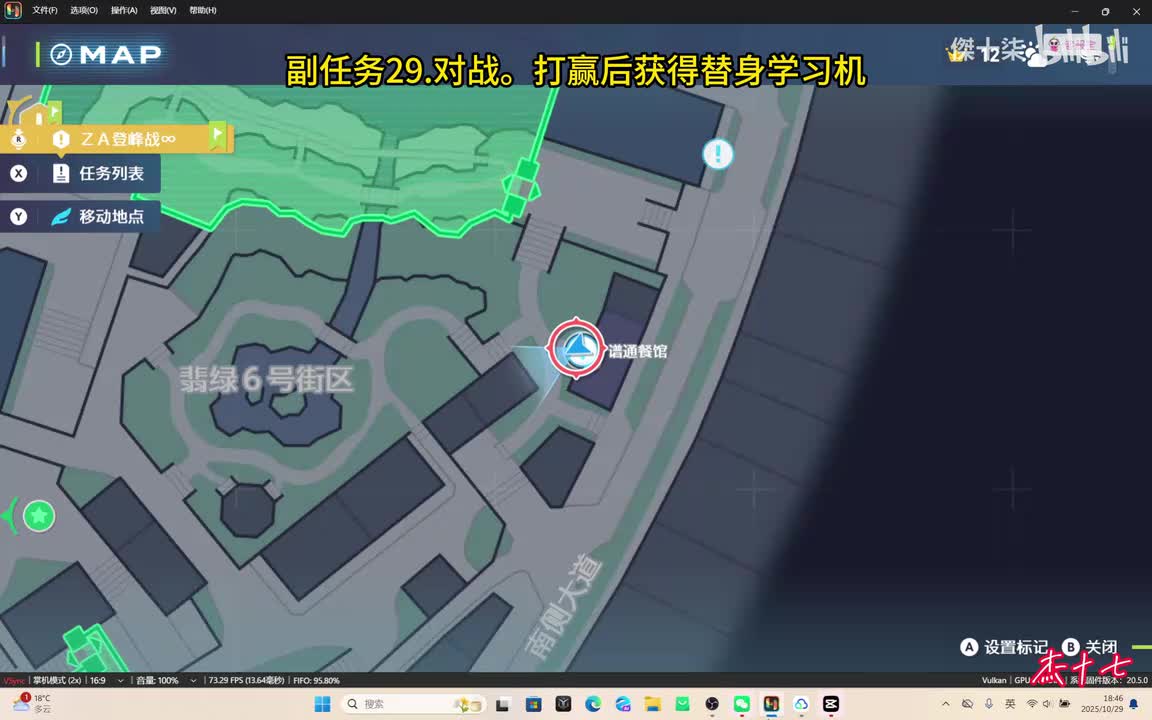Open the weather widget showing 18°C

pyautogui.click(x=33, y=703)
